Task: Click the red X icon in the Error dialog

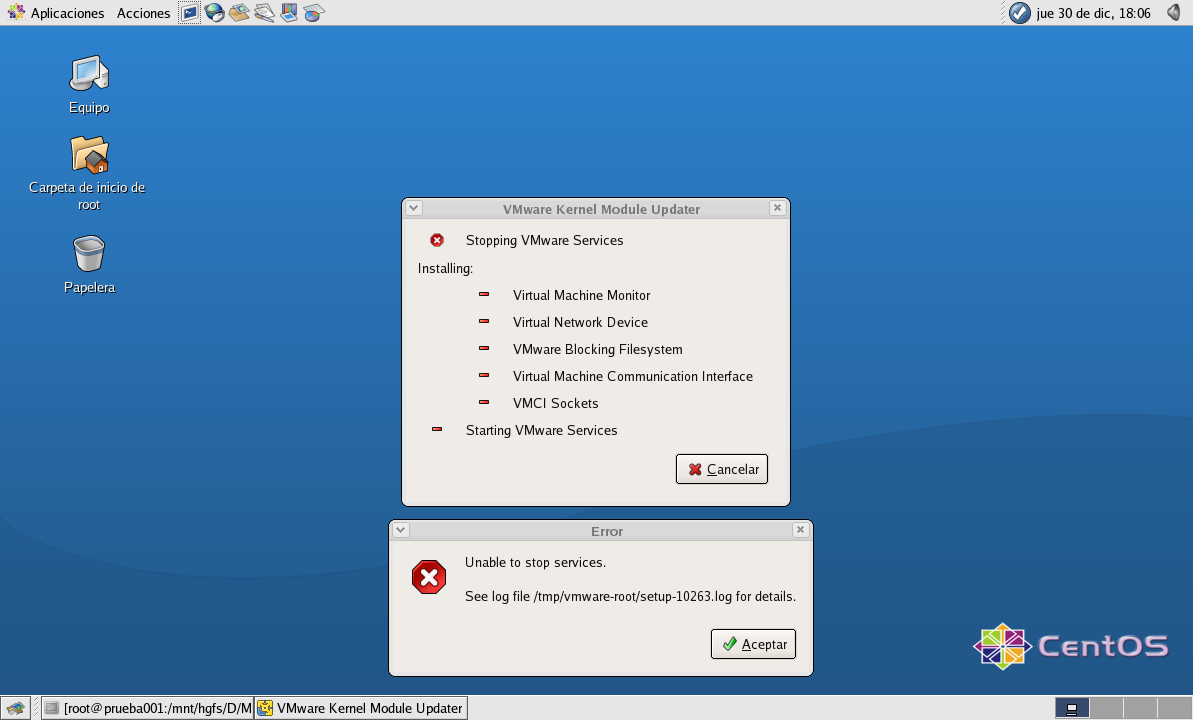Action: (x=429, y=577)
